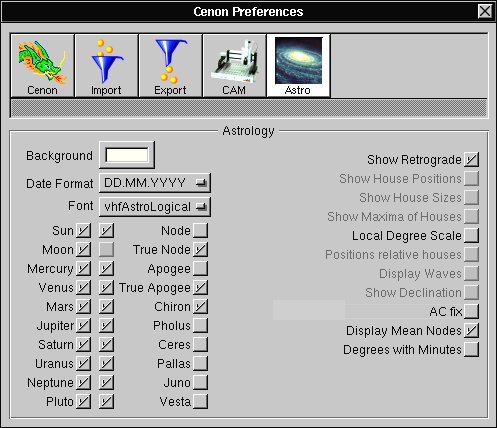Enable the Local Degree Scale checkbox
This screenshot has height=428, width=497.
coord(471,236)
